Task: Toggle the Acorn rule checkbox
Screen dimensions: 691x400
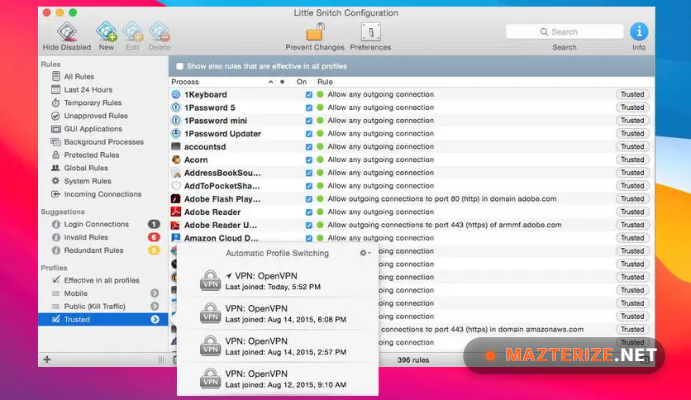Action: click(309, 160)
